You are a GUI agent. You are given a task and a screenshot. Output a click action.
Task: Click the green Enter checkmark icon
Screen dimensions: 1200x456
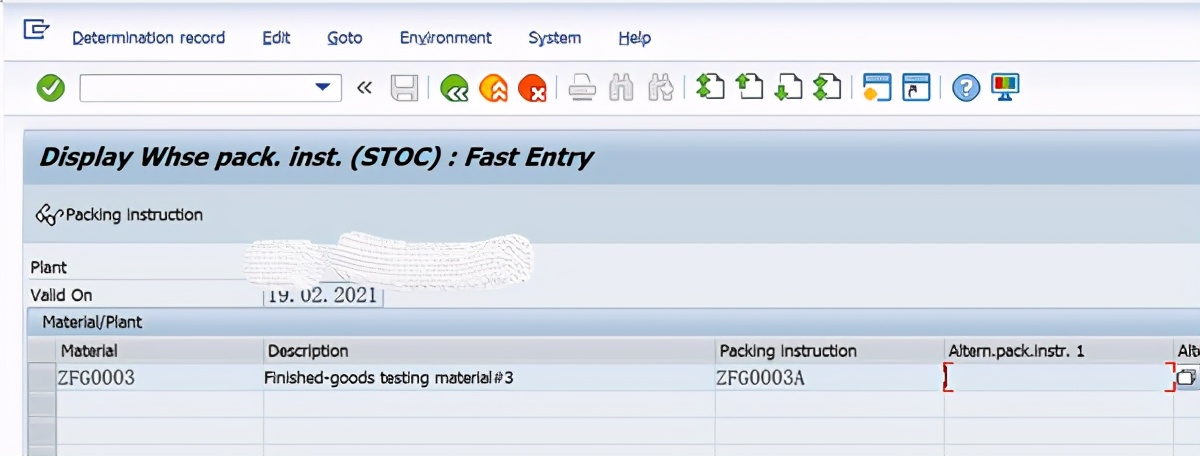(50, 88)
